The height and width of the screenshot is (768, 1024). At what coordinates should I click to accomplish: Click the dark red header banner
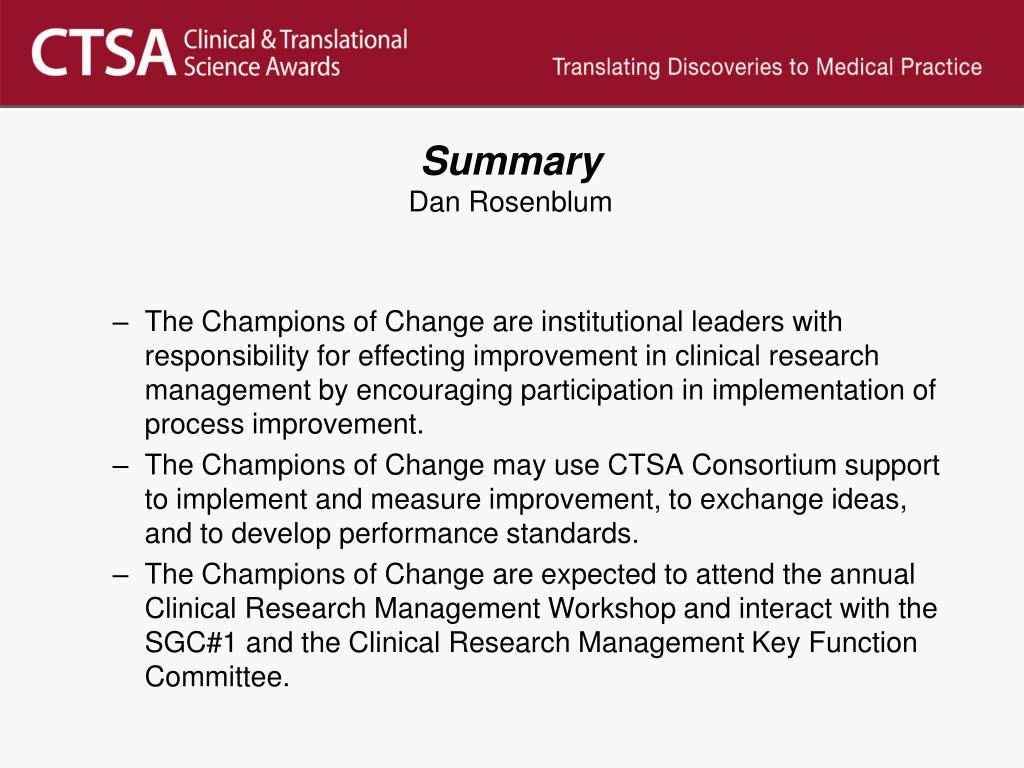point(512,53)
